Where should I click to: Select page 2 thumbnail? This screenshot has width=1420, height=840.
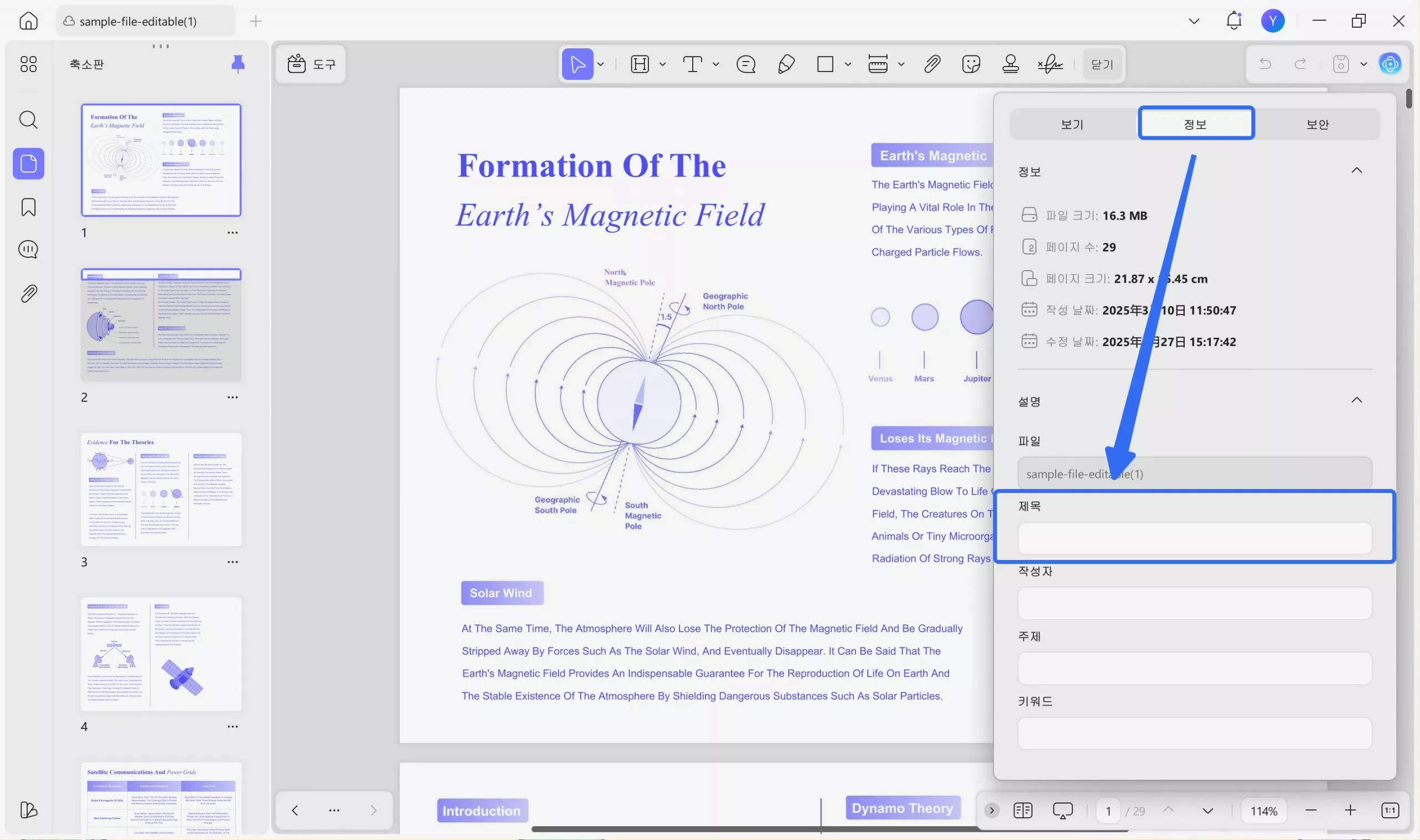pos(161,324)
